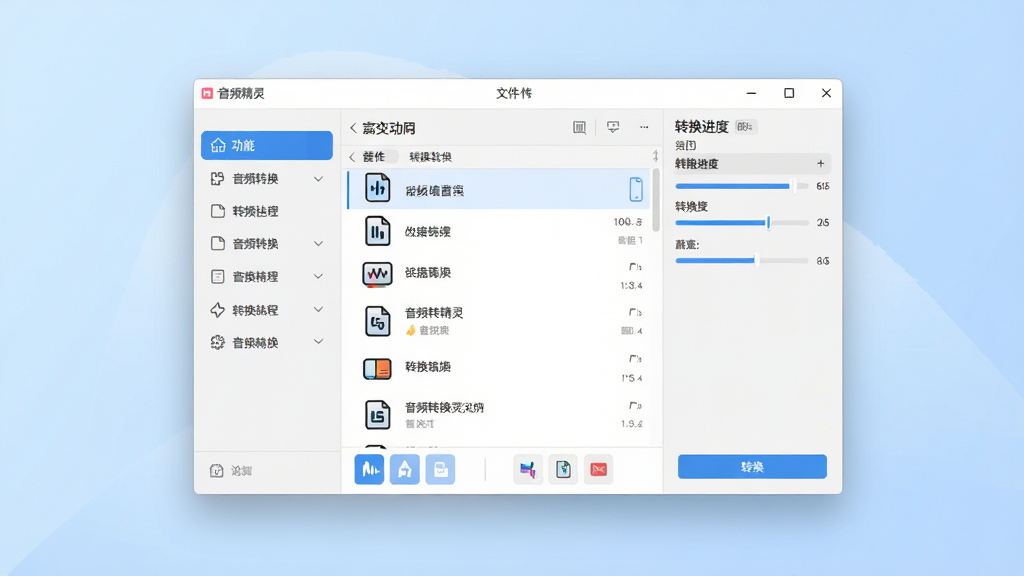Image resolution: width=1024 pixels, height=576 pixels.
Task: Click the value 25 beside 转换度 slider
Action: click(x=823, y=223)
